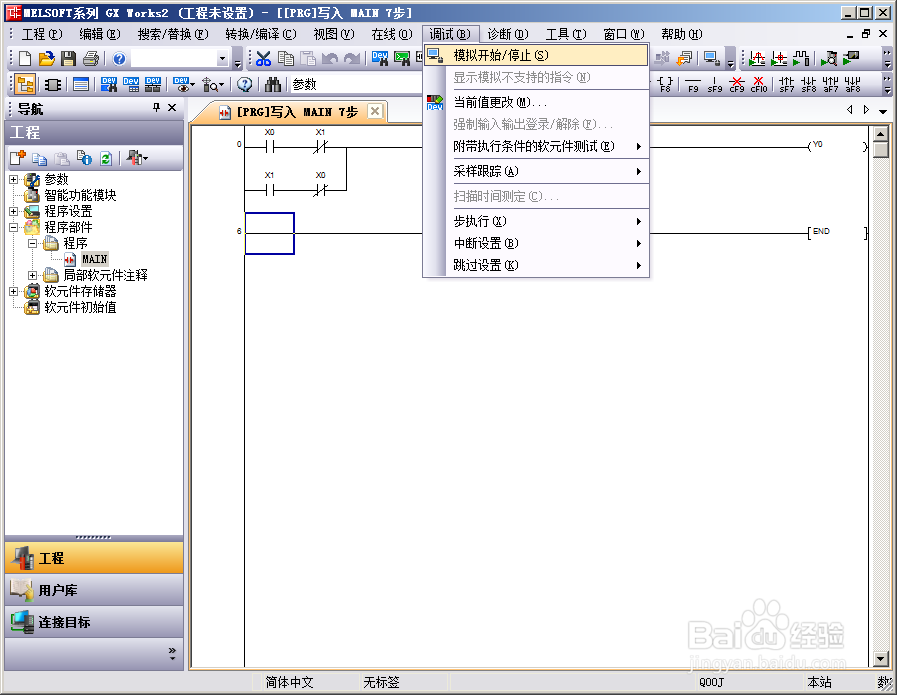Screen dimensions: 897x695
Task: Click the sF7 rising pulse contact icon
Action: click(787, 85)
